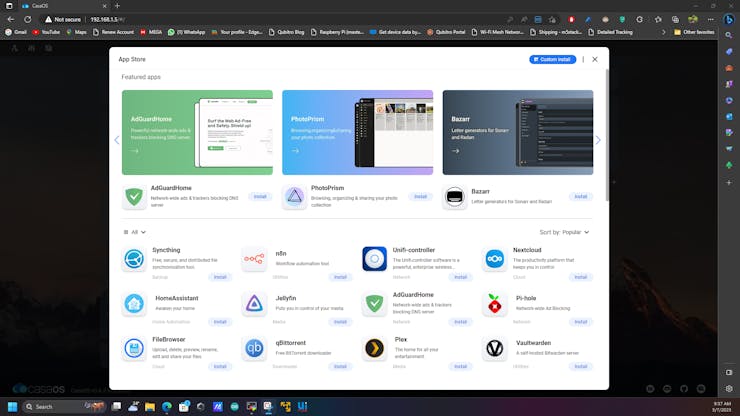The width and height of the screenshot is (740, 416).
Task: Open the n8n app icon
Action: 254,259
